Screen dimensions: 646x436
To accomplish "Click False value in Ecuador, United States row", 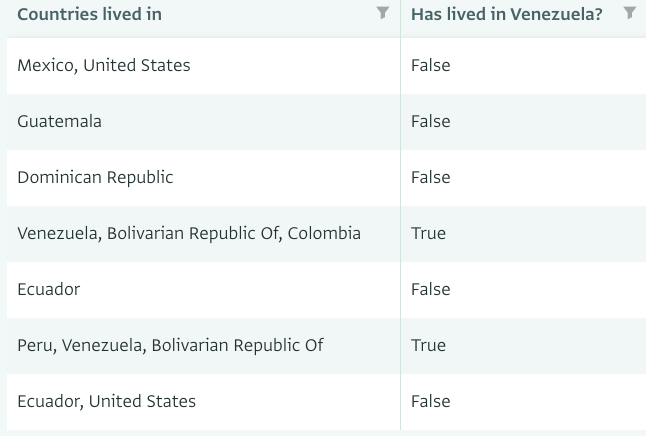I will click(431, 402).
